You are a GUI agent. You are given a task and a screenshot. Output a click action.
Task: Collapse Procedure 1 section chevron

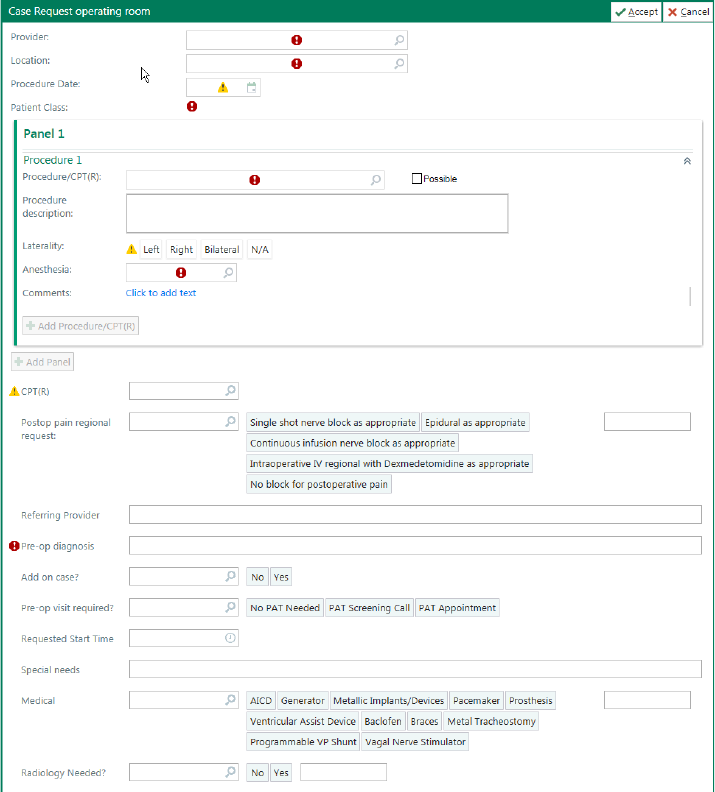coord(687,161)
